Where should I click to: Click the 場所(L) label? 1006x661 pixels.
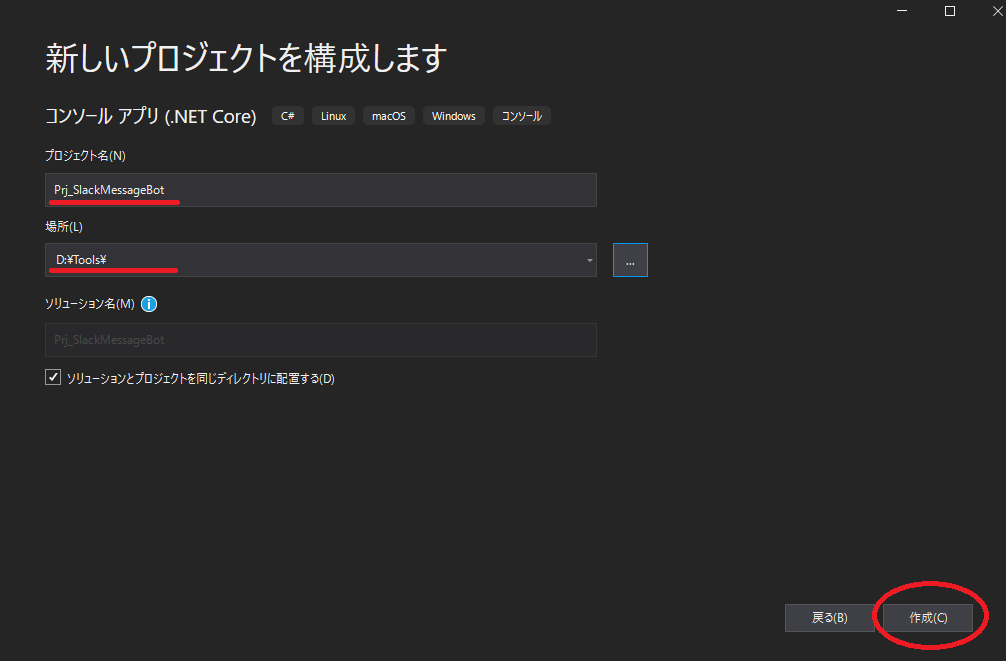tap(64, 227)
